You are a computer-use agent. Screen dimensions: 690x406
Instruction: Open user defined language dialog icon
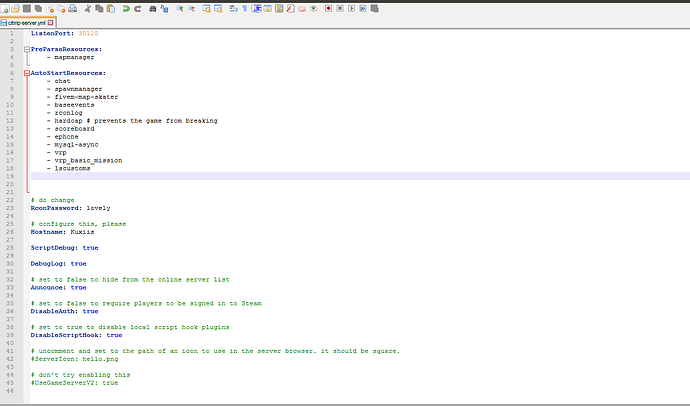coord(268,8)
